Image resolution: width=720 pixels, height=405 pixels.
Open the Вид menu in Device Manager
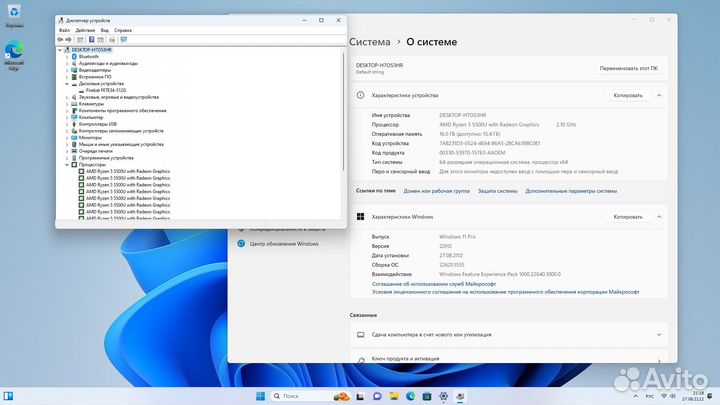(x=105, y=30)
